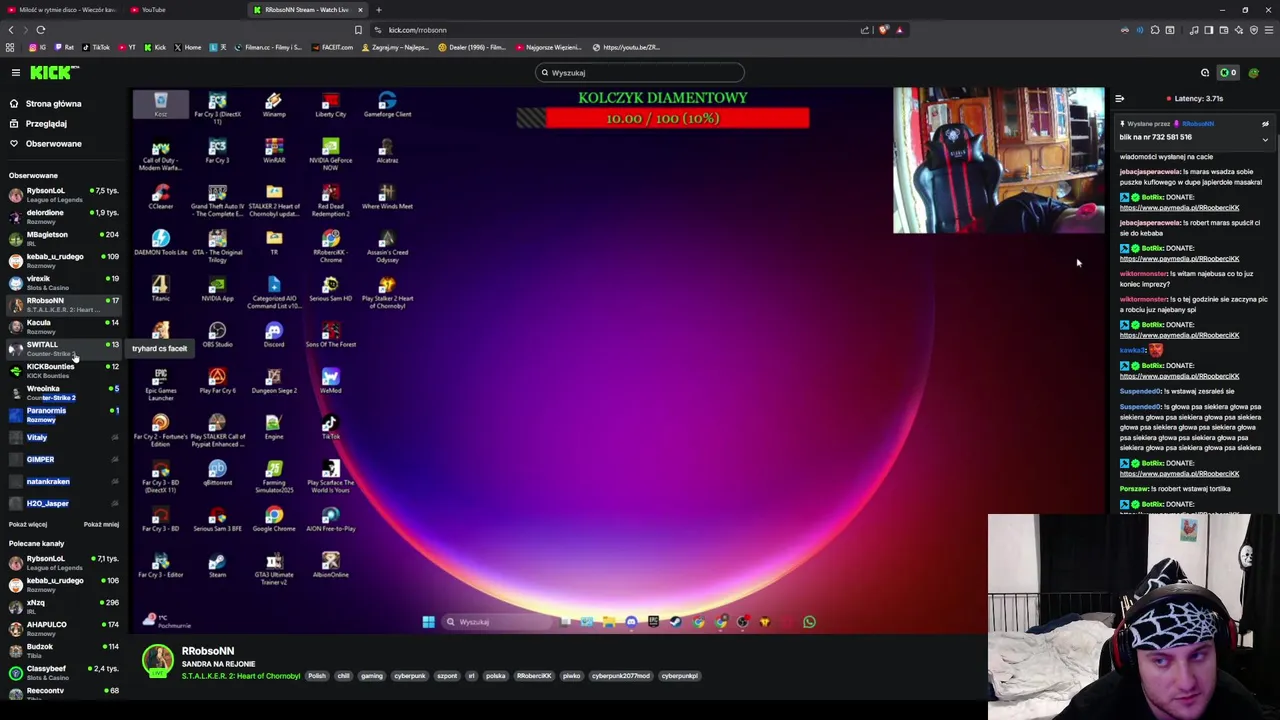1280x720 pixels.
Task: Open SWITALL channel in followed list
Action: (x=62, y=348)
